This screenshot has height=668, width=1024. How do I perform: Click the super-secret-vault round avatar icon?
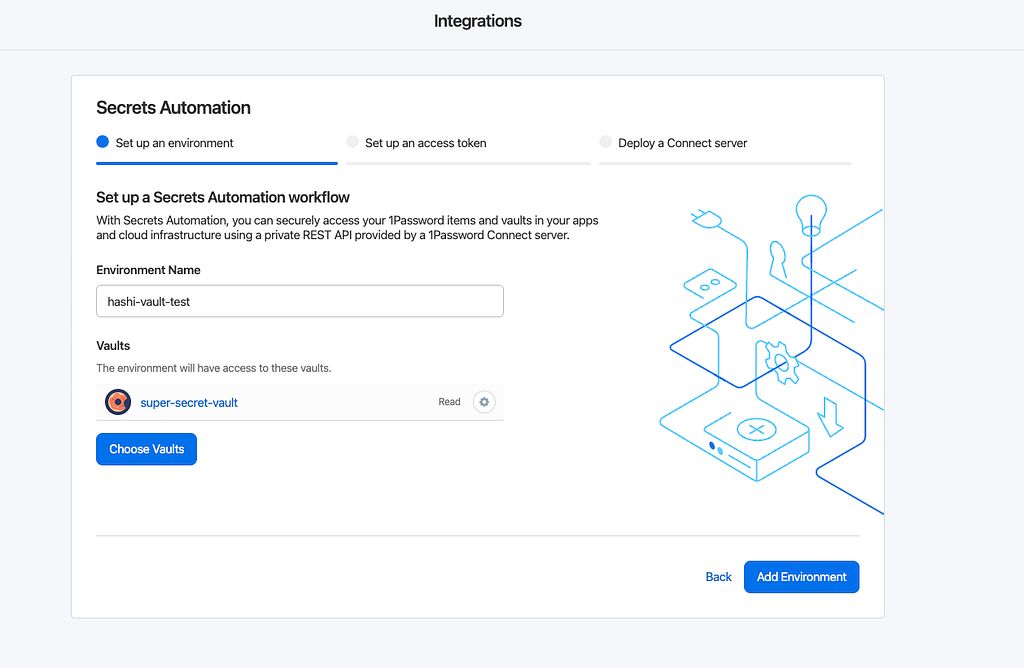point(118,402)
